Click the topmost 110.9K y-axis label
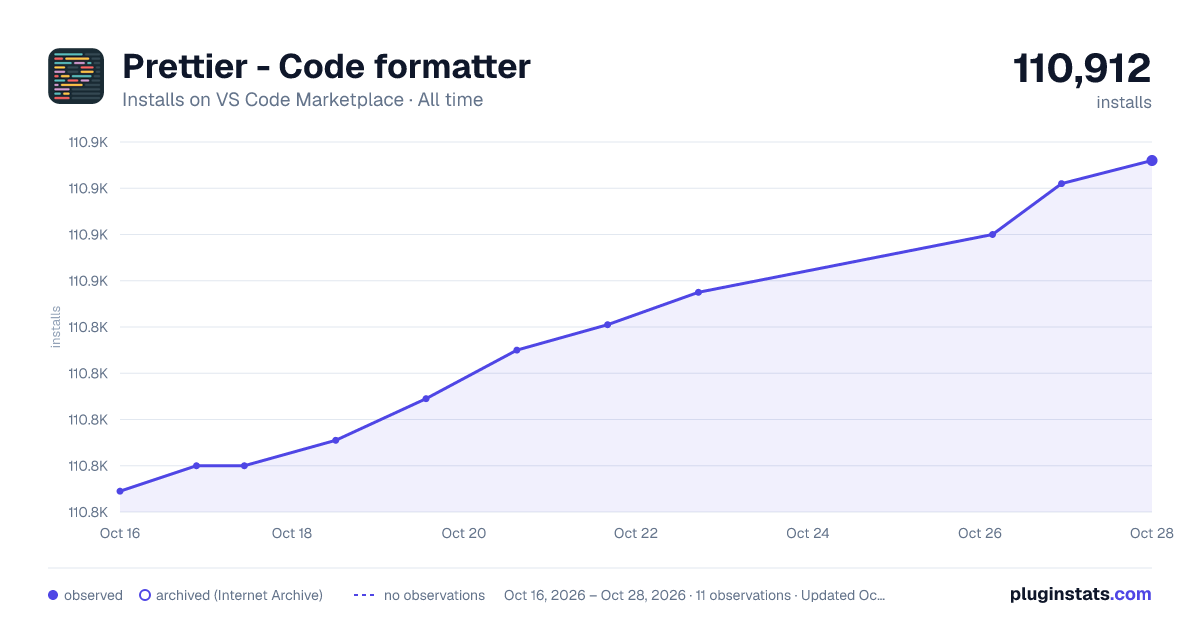 coord(88,142)
